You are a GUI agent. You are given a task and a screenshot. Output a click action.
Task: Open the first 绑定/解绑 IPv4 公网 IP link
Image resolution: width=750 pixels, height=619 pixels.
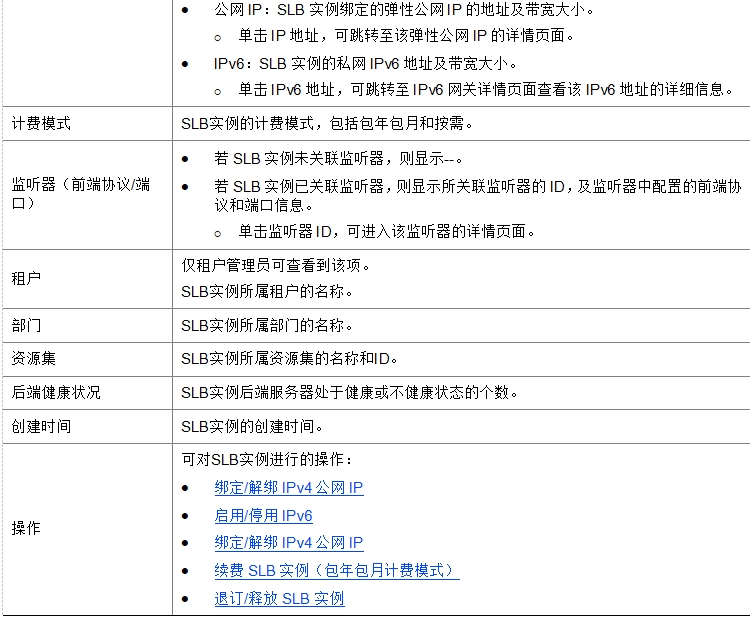pyautogui.click(x=289, y=487)
